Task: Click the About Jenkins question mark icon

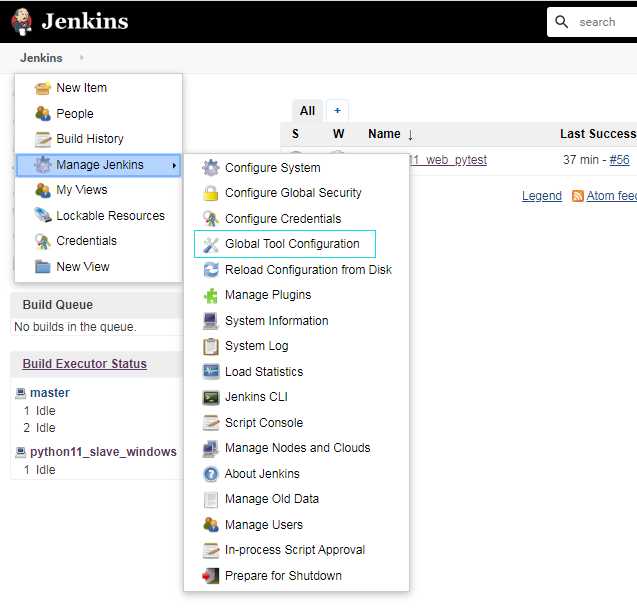Action: tap(211, 474)
